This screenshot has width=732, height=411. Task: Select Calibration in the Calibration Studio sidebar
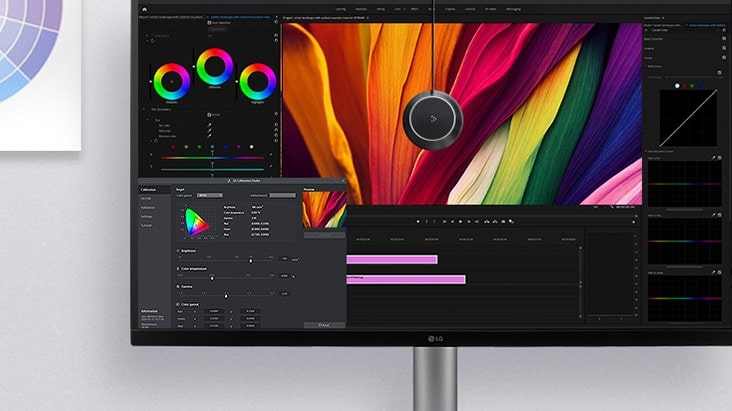[154, 190]
